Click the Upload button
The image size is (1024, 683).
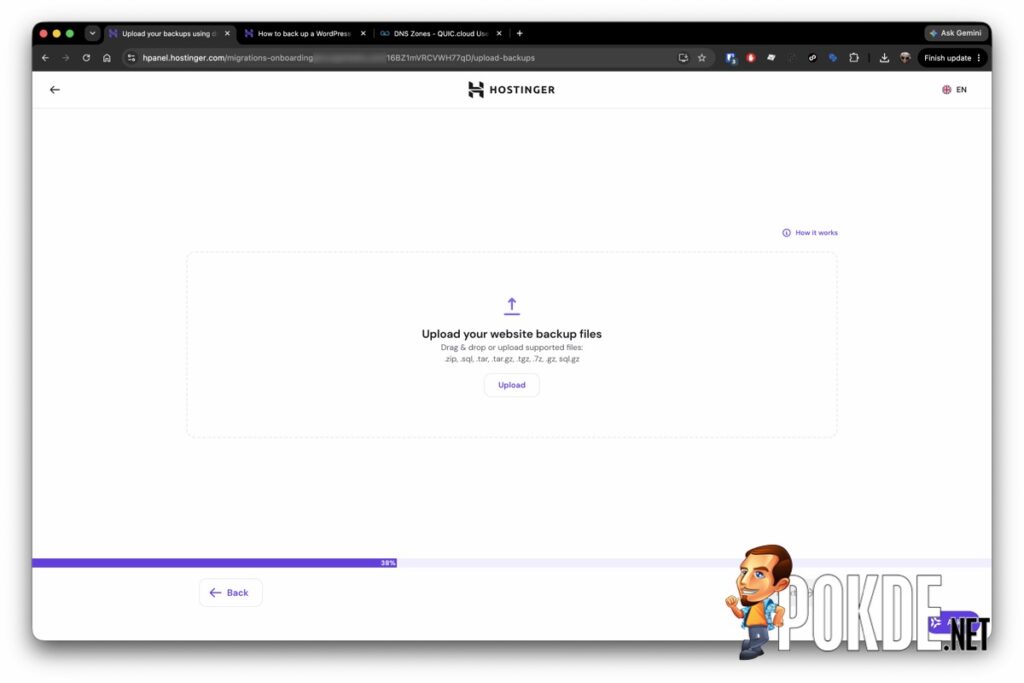(x=512, y=385)
